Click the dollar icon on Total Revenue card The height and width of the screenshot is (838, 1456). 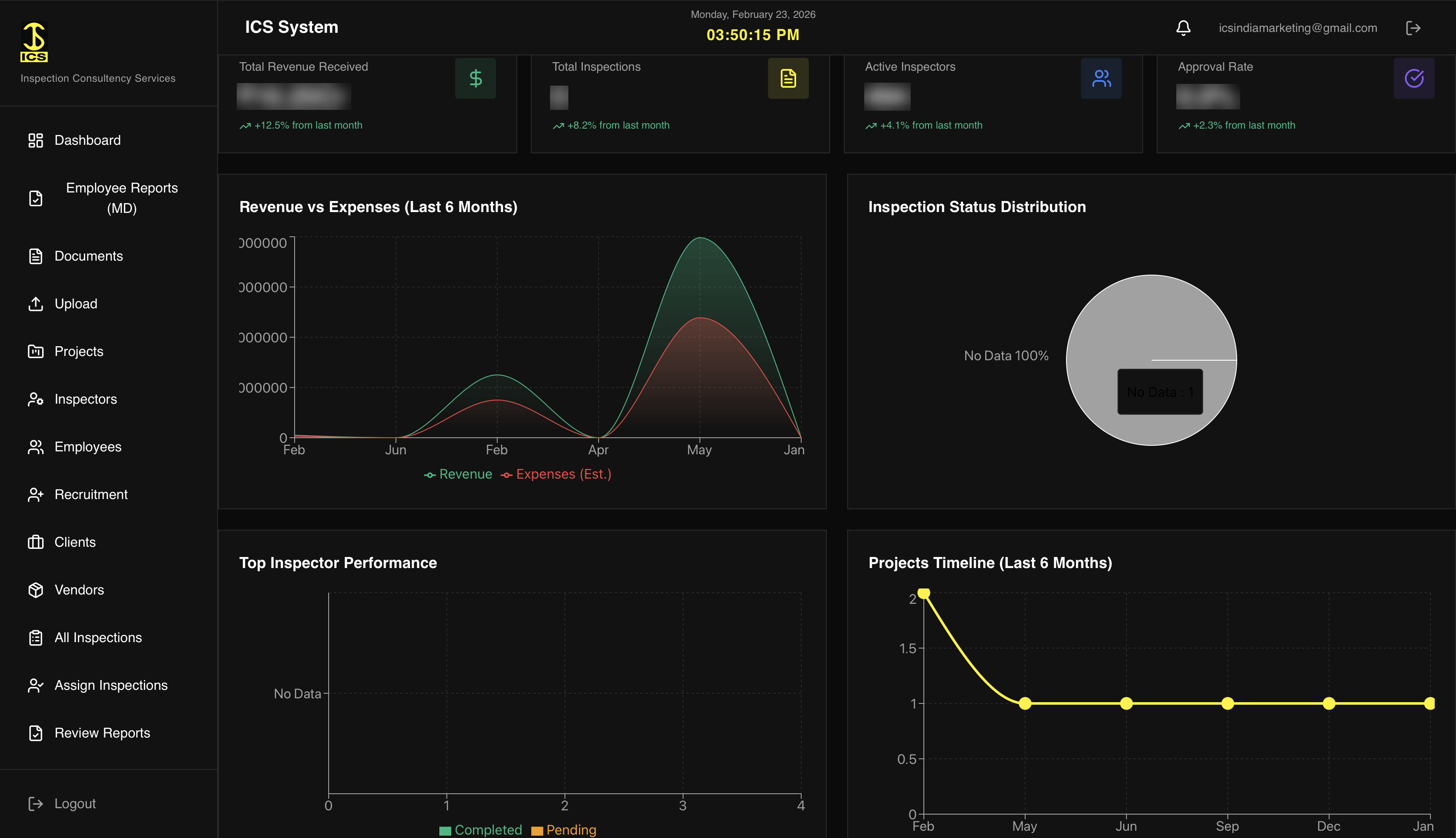[475, 77]
